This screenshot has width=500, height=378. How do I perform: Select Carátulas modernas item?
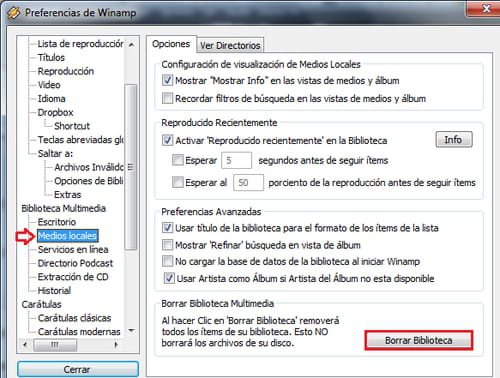click(x=79, y=332)
